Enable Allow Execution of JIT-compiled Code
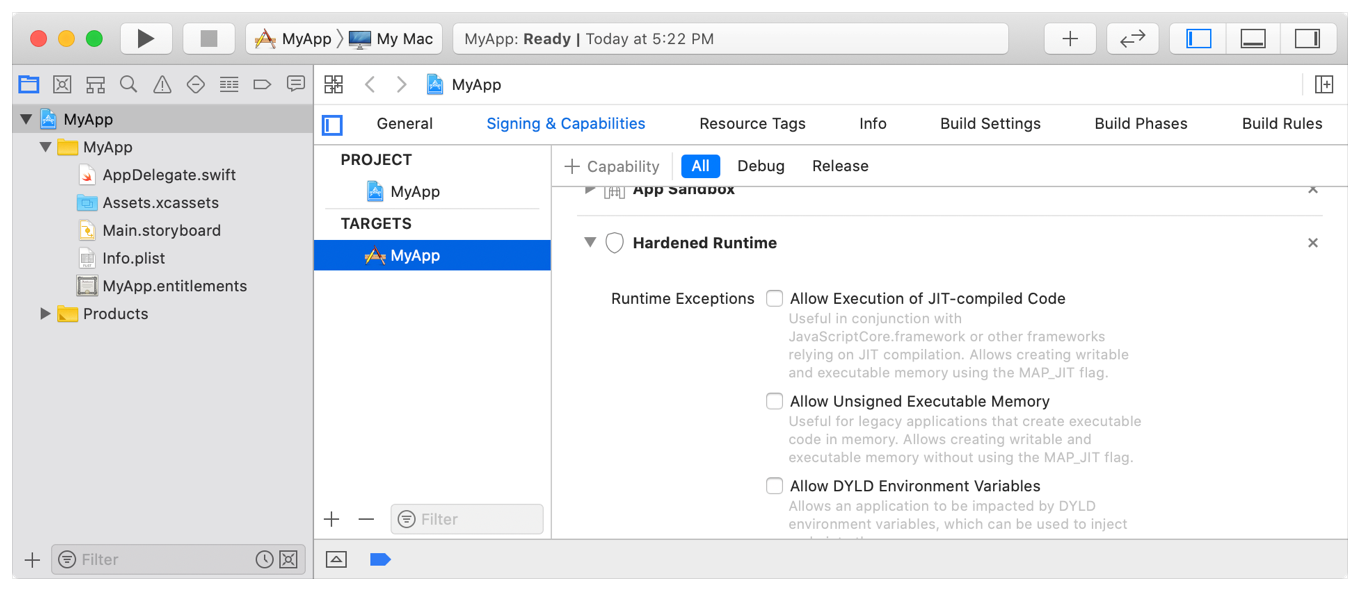1360x591 pixels. 774,298
